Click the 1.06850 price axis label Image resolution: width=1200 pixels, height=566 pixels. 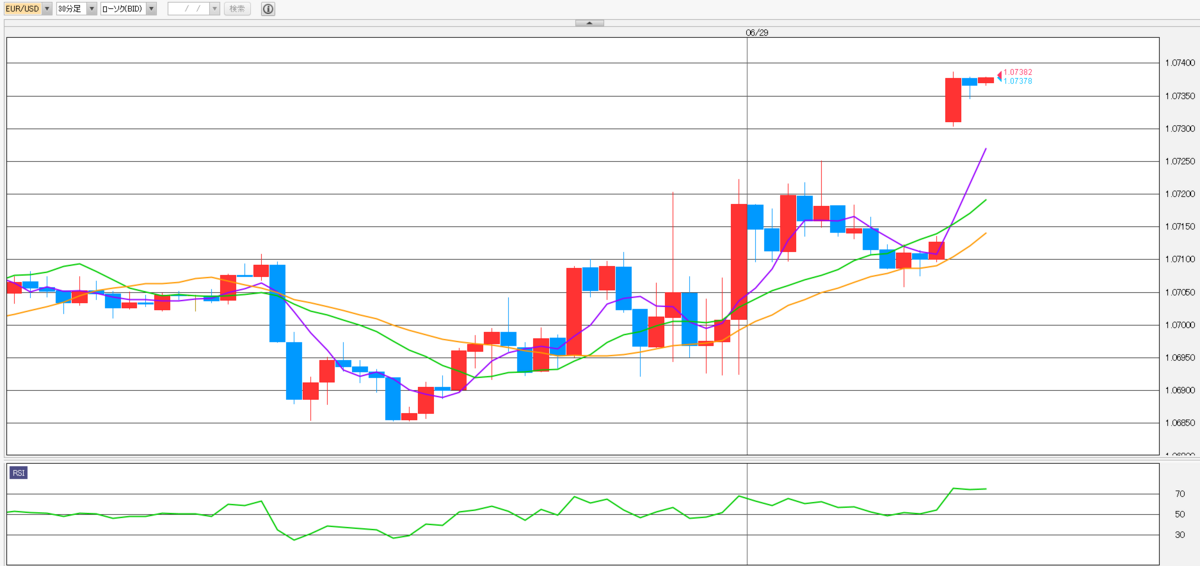[1180, 422]
